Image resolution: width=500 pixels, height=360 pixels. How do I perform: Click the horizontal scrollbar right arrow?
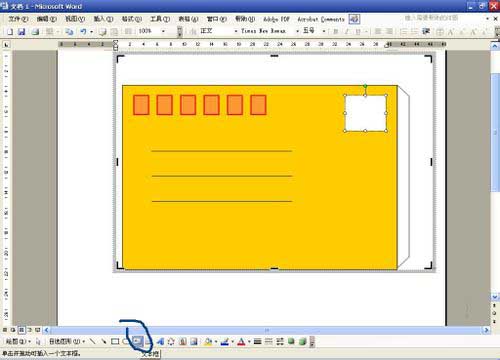[x=486, y=330]
